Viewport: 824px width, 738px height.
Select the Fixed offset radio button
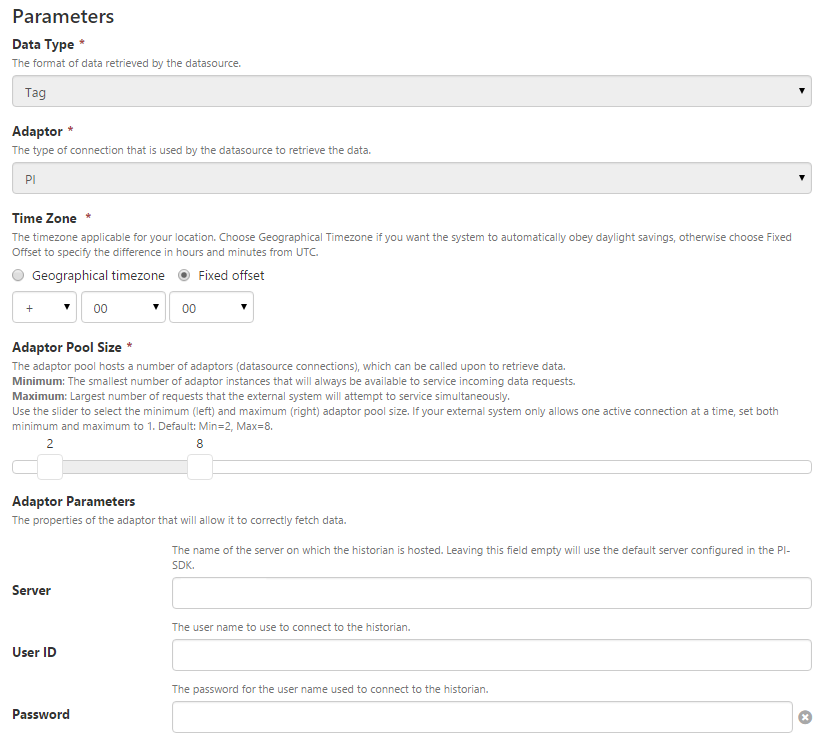click(x=184, y=276)
